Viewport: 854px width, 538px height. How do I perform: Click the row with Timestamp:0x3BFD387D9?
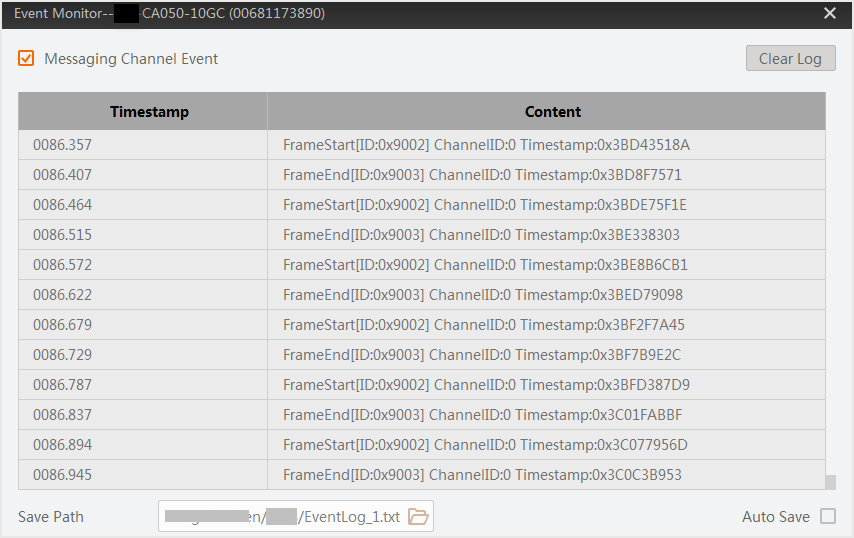tap(420, 385)
